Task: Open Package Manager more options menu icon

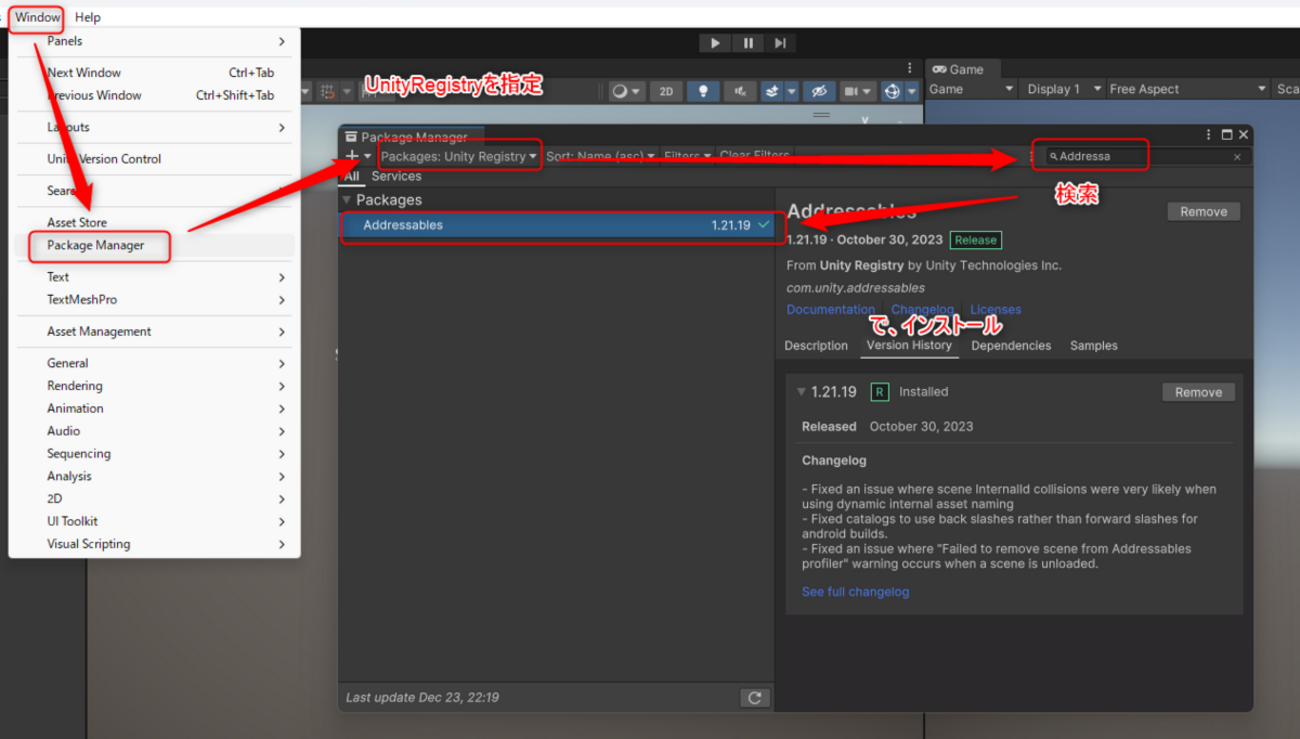Action: 1208,134
